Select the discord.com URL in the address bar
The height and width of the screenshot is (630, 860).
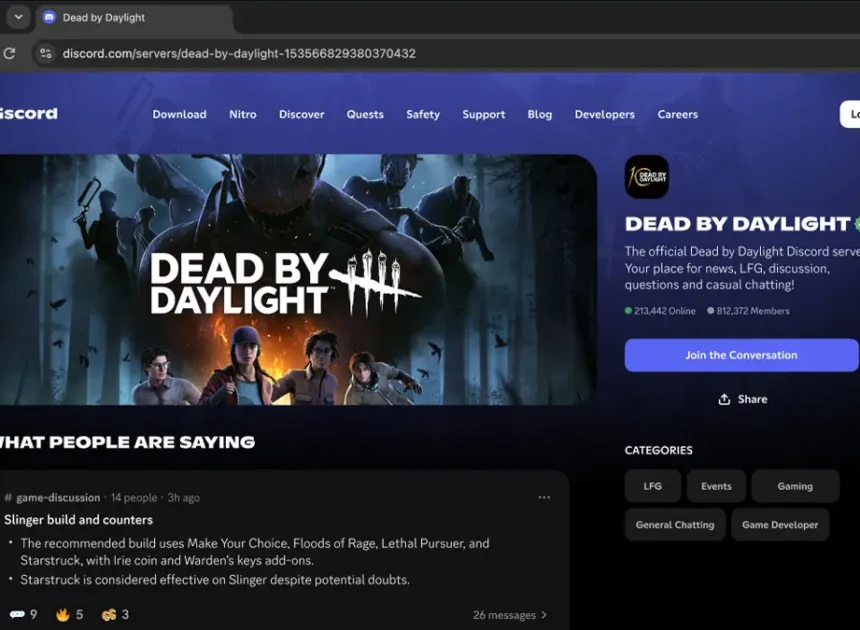click(239, 53)
